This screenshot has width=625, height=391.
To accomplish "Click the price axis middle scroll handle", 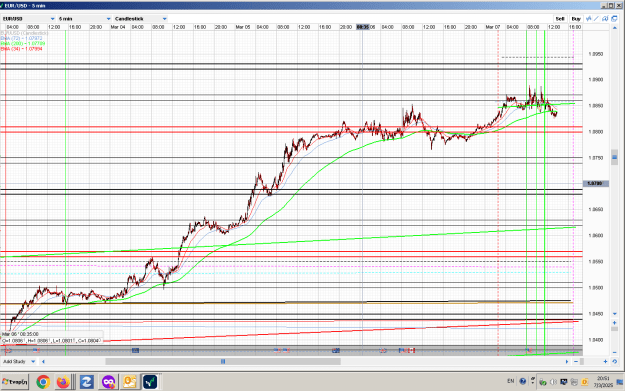I will click(x=614, y=157).
